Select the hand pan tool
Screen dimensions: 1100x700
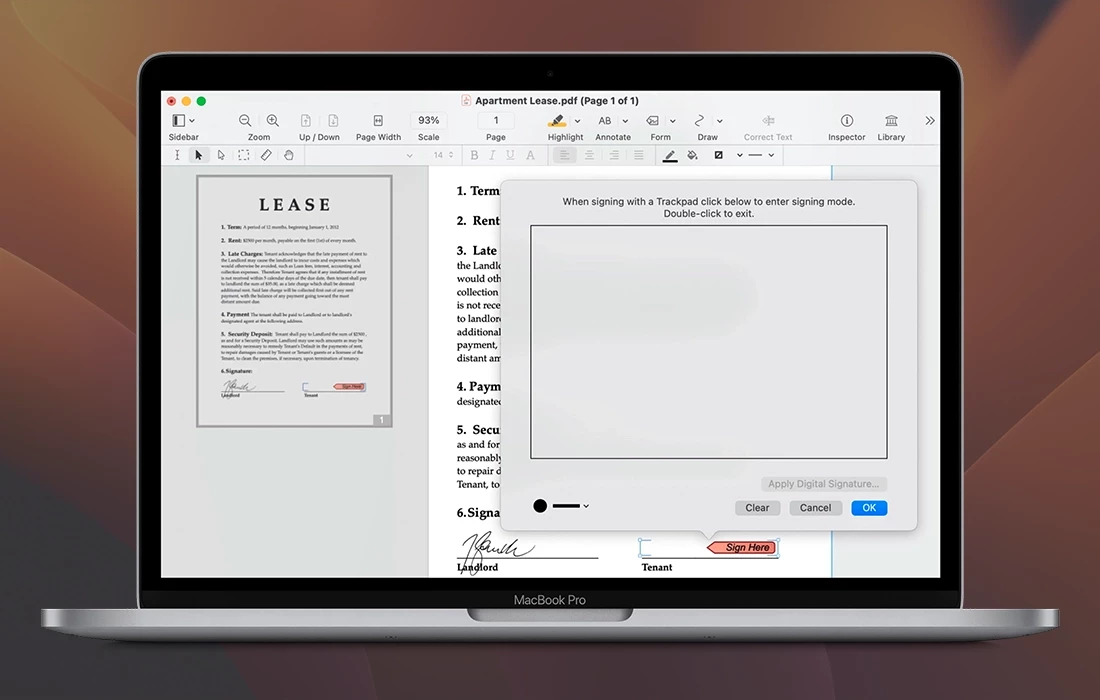[288, 155]
